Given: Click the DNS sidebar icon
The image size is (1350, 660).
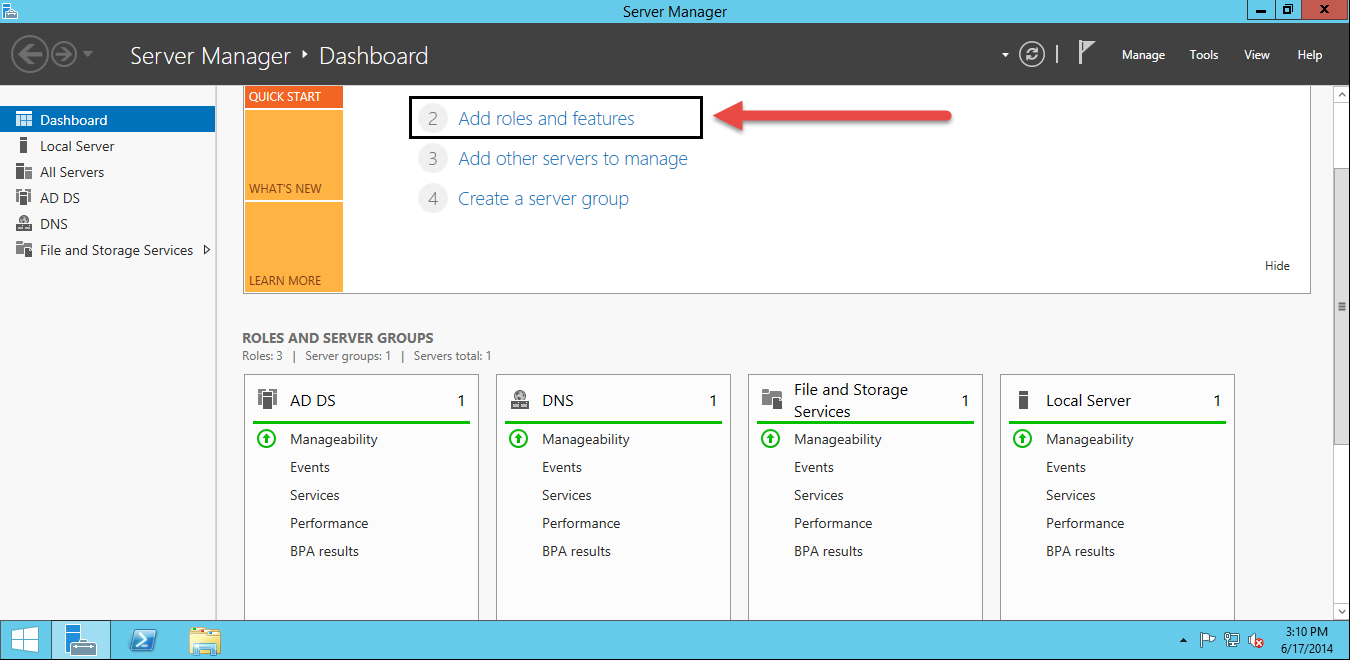Looking at the screenshot, I should click(24, 224).
